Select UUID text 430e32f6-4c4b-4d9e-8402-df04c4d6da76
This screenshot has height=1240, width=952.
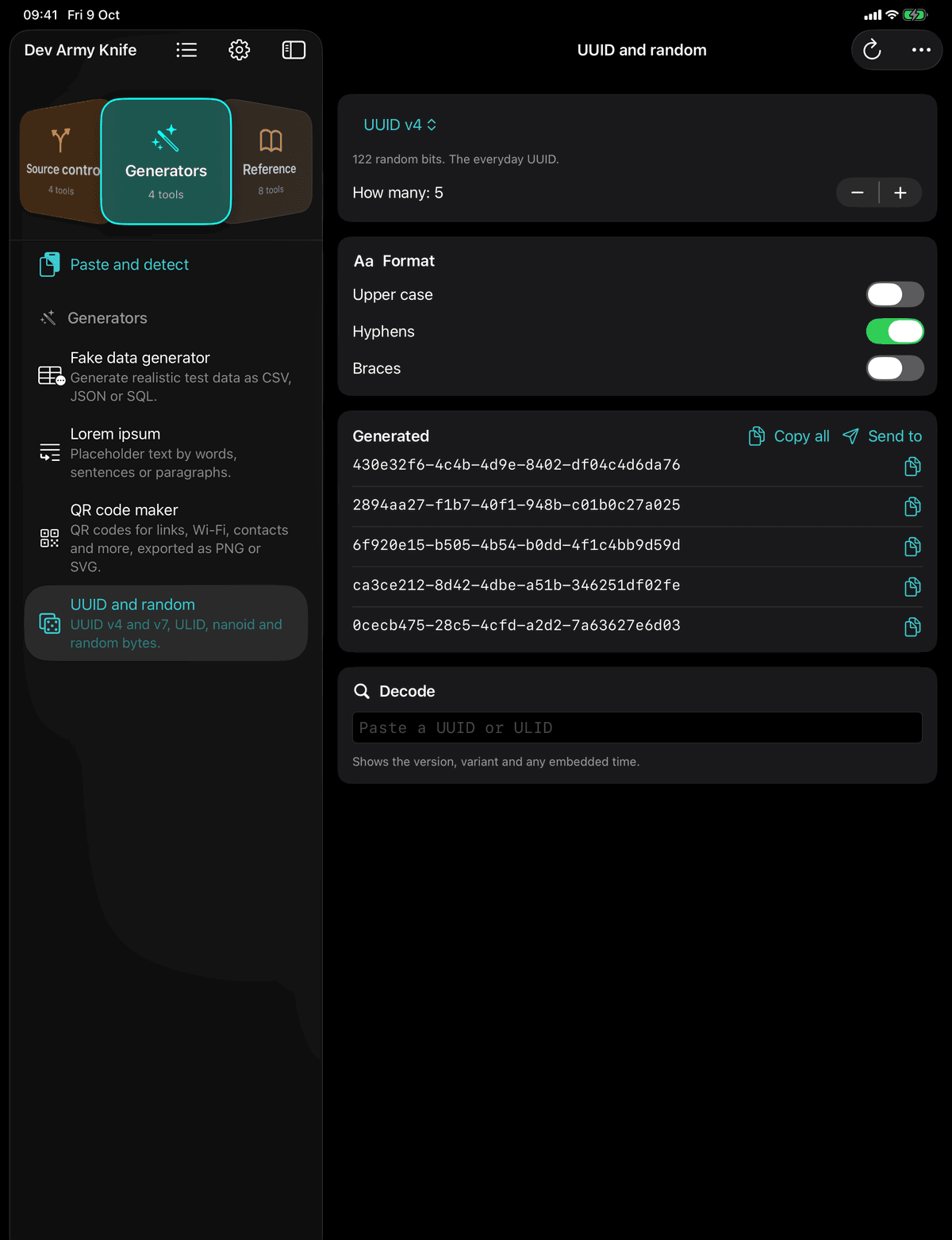pos(516,465)
